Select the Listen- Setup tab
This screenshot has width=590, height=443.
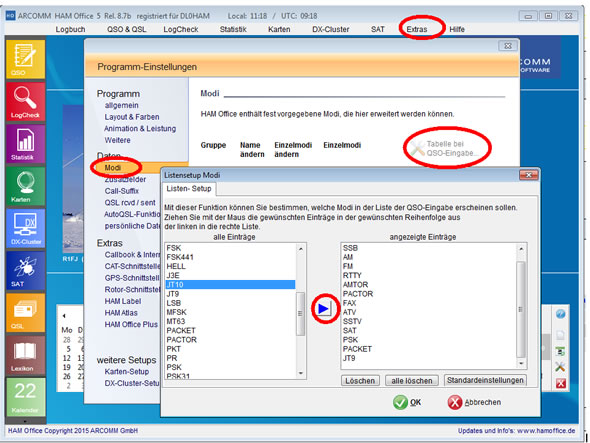pyautogui.click(x=189, y=189)
